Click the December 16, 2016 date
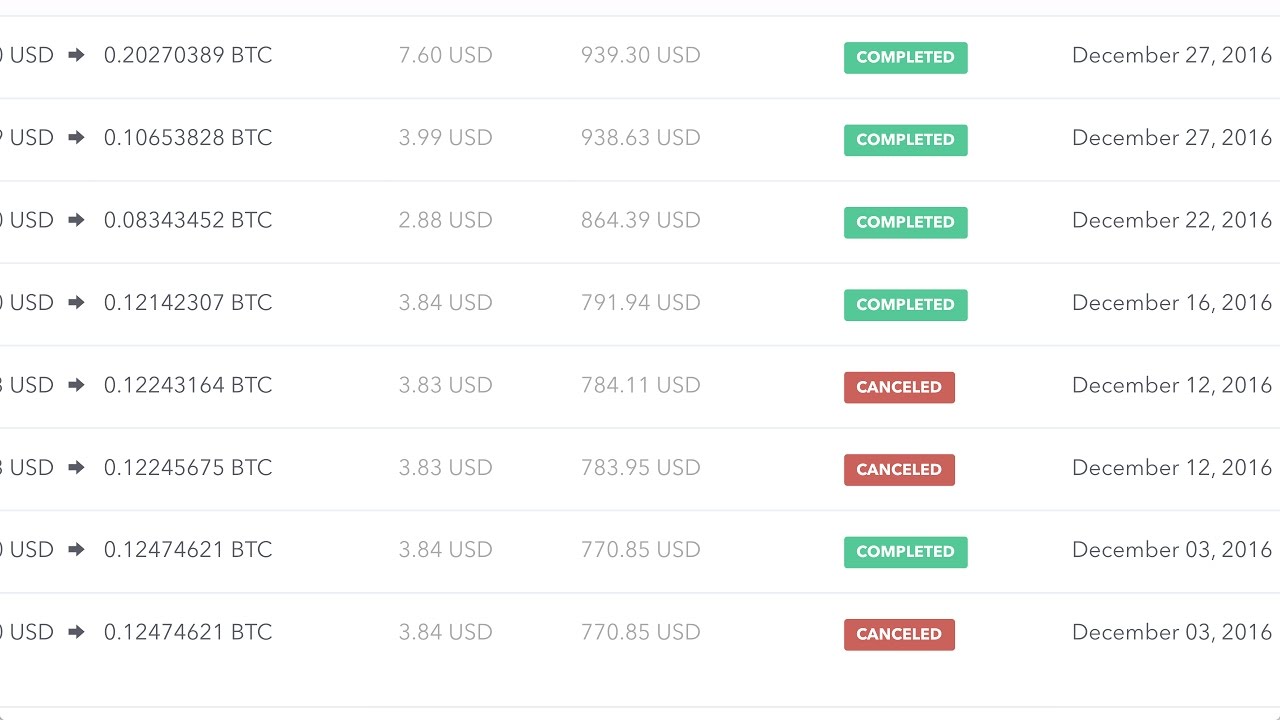 click(1171, 303)
